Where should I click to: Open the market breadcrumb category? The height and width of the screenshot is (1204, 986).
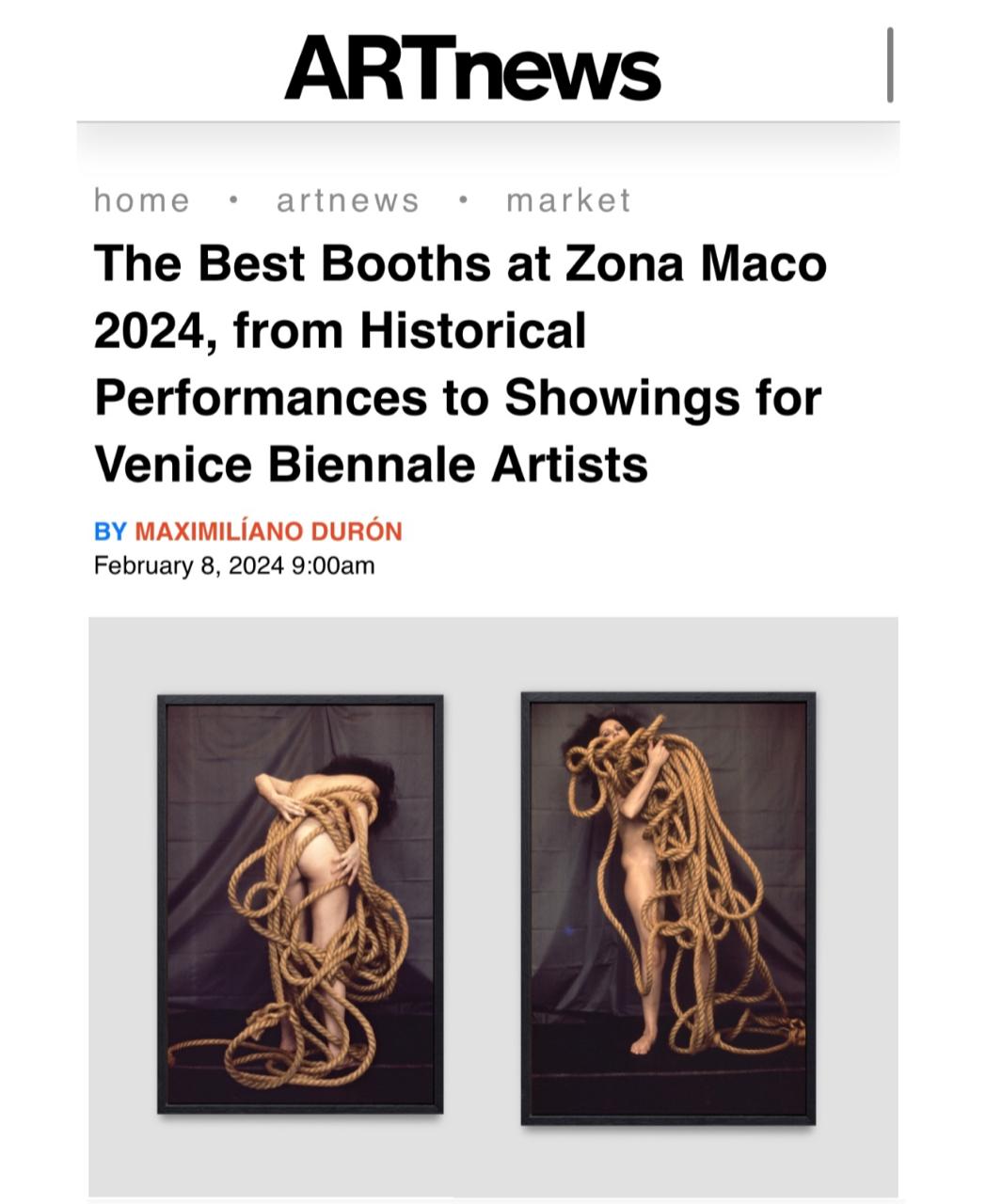(568, 200)
